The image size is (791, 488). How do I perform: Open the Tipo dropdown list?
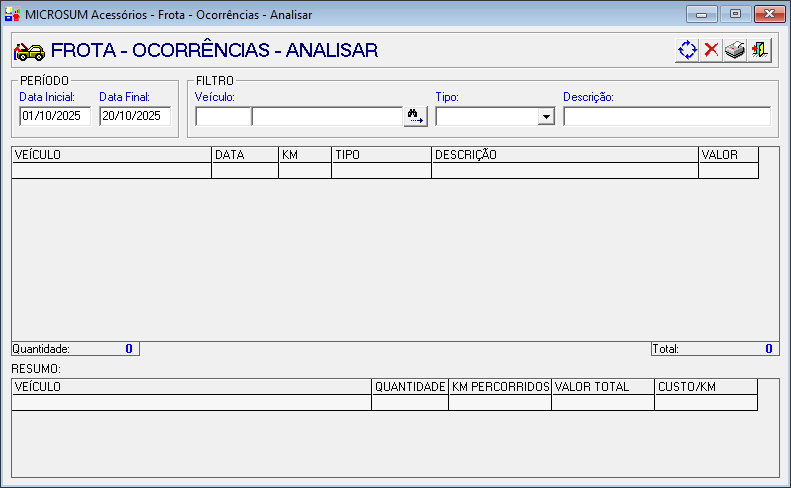(x=546, y=117)
